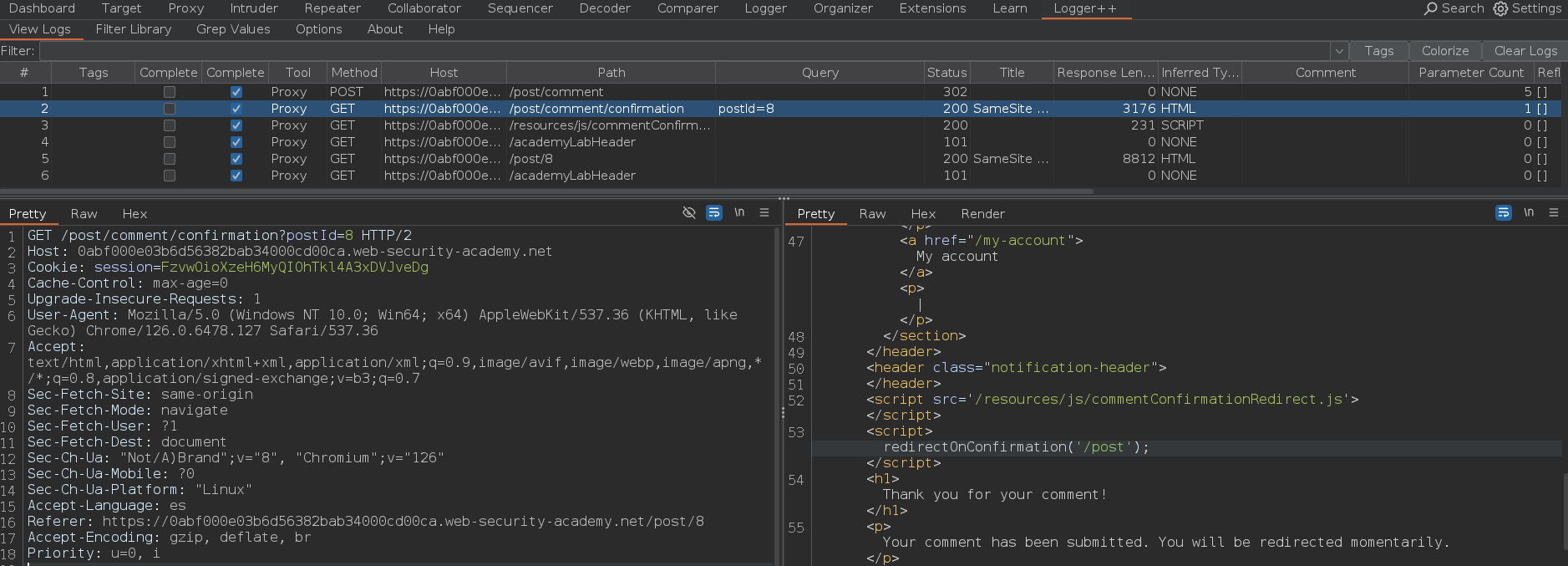The width and height of the screenshot is (1568, 566).
Task: Open the Proxy tab
Action: 185,8
